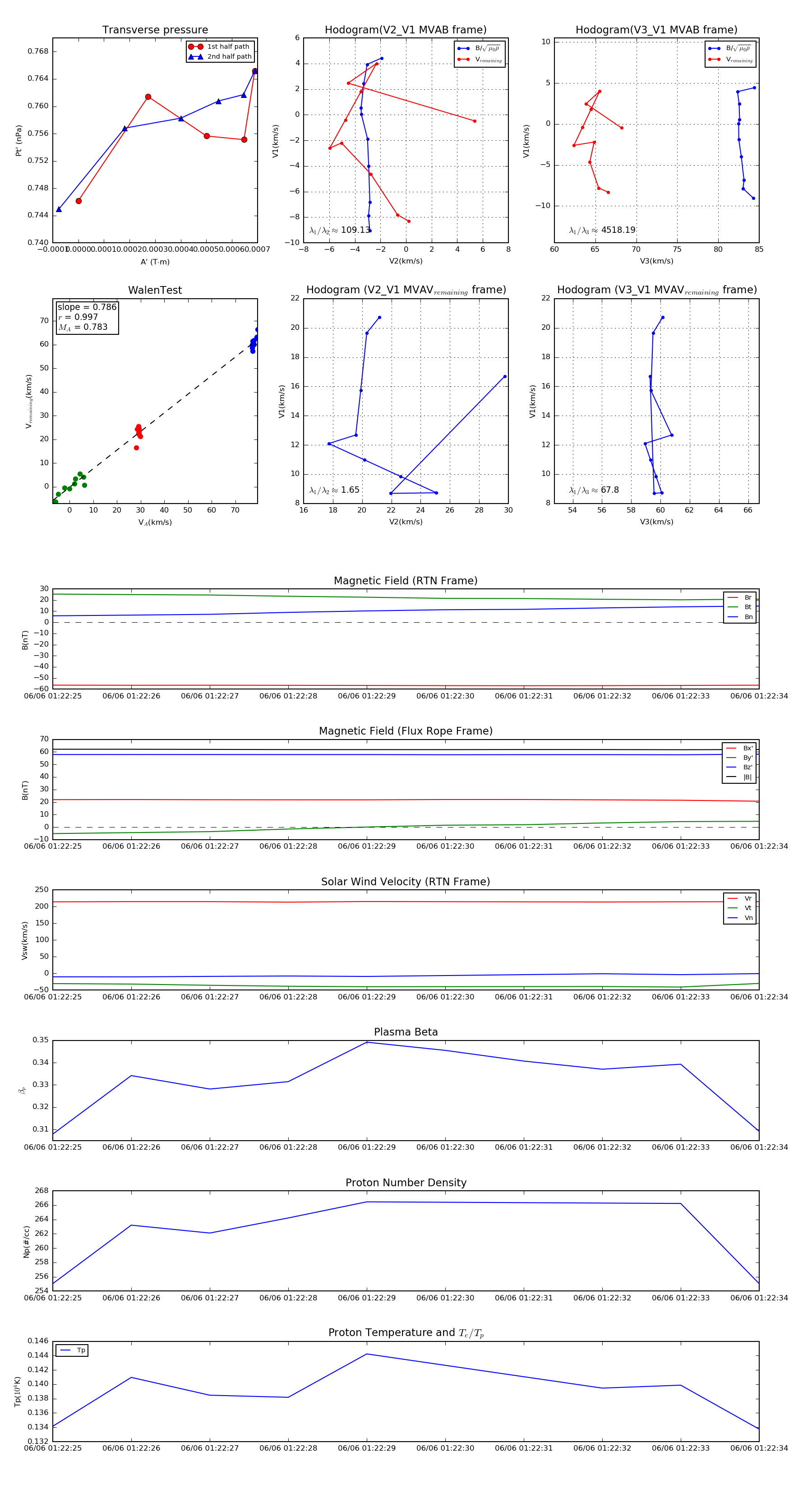812x1489 pixels.
Task: Click the proton temperature peak near 01:22:29
Action: pyautogui.click(x=367, y=1354)
